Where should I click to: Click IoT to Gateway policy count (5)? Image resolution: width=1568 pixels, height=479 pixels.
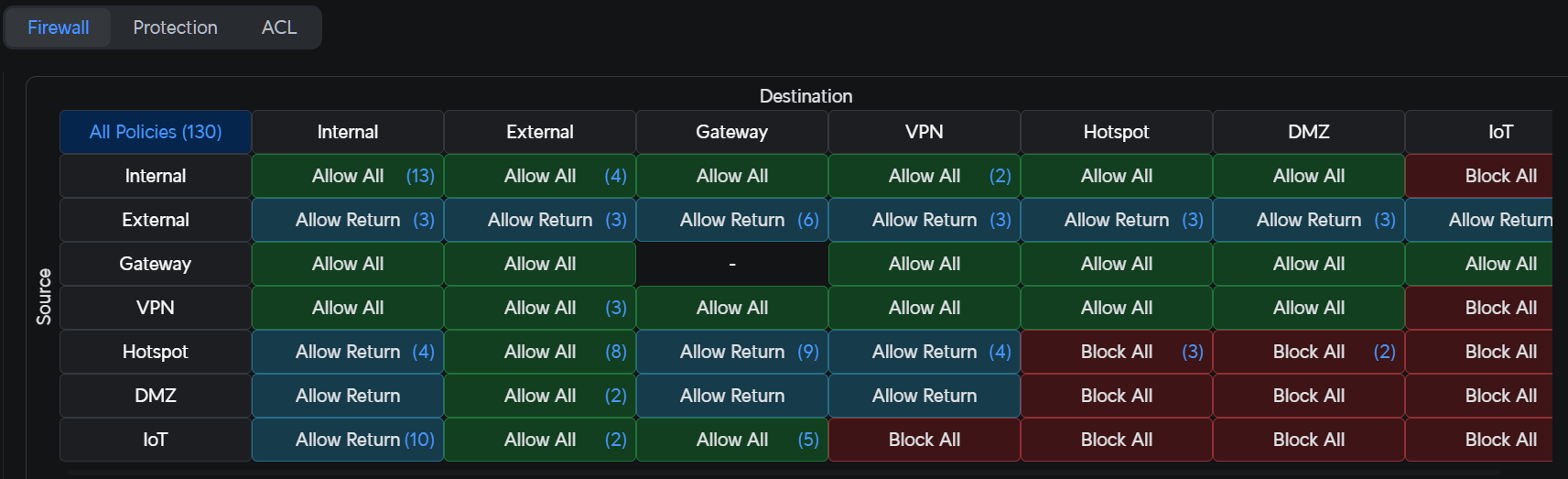[x=807, y=440]
